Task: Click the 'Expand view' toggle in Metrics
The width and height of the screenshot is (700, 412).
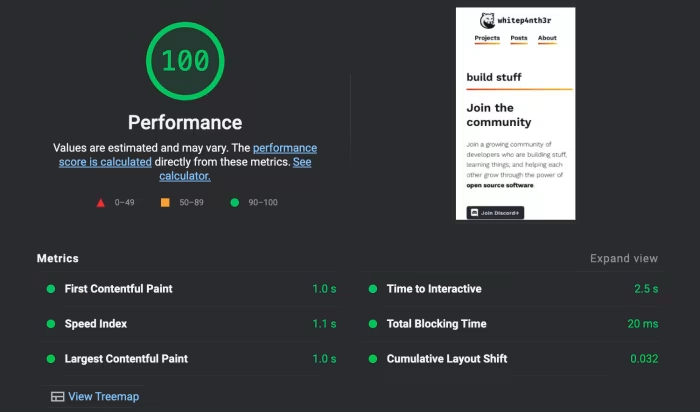Action: 624,258
